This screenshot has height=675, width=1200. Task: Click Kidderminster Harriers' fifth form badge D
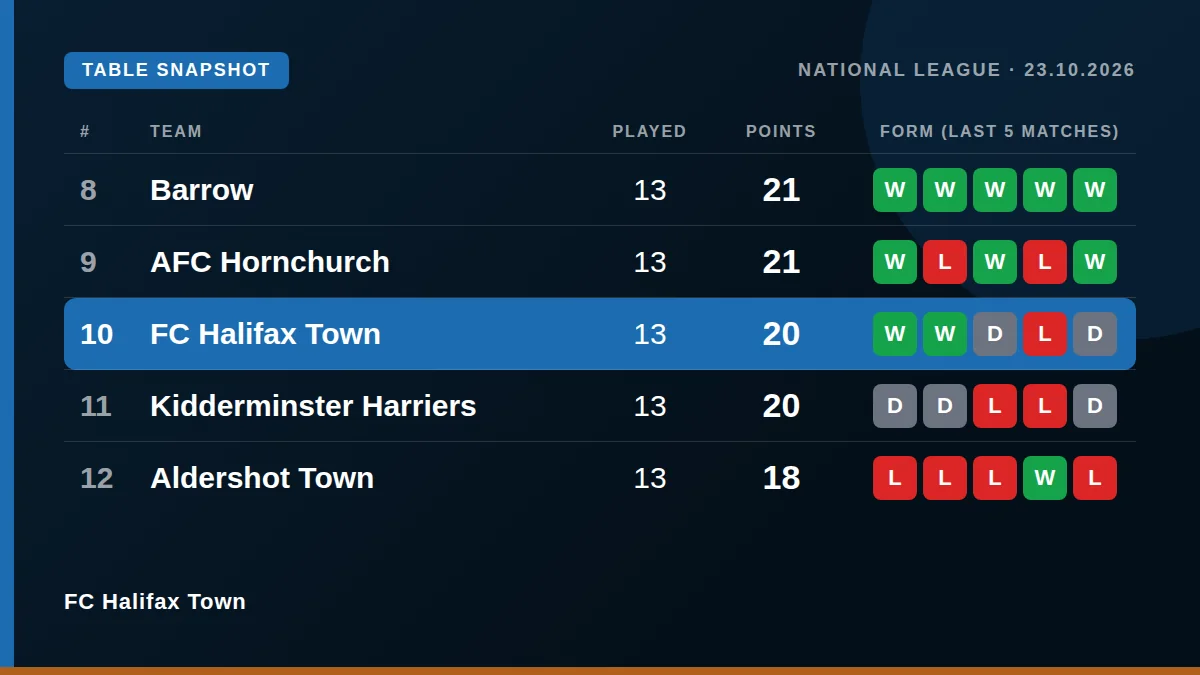pyautogui.click(x=1095, y=406)
